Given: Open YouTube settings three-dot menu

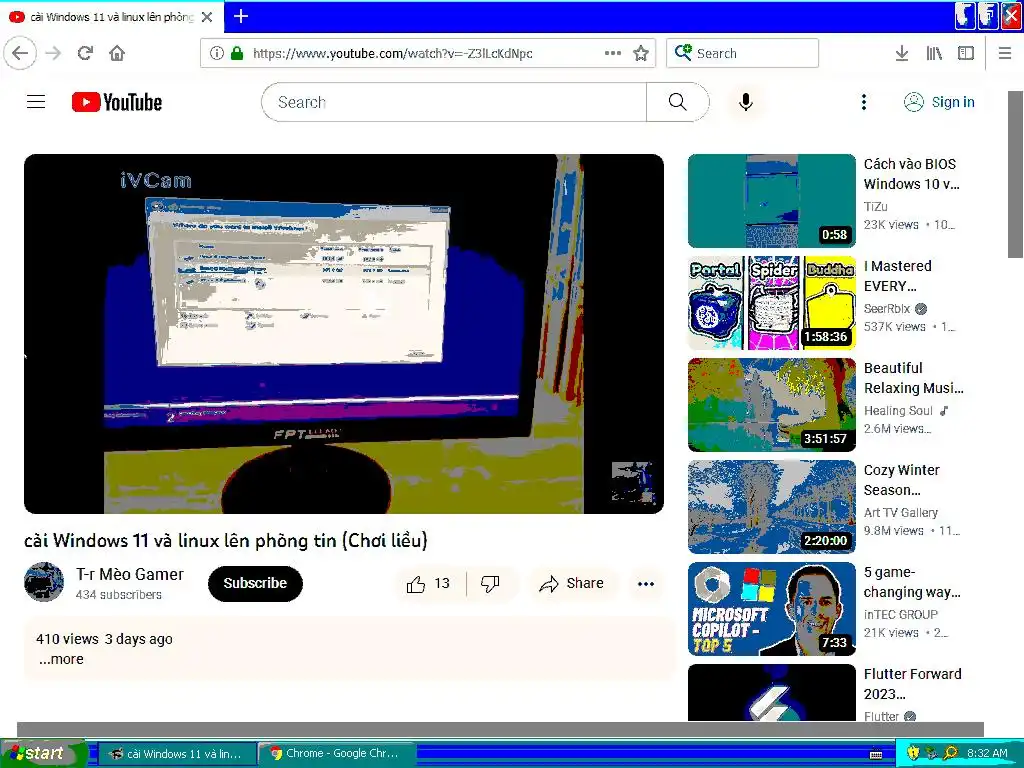Looking at the screenshot, I should 863,102.
